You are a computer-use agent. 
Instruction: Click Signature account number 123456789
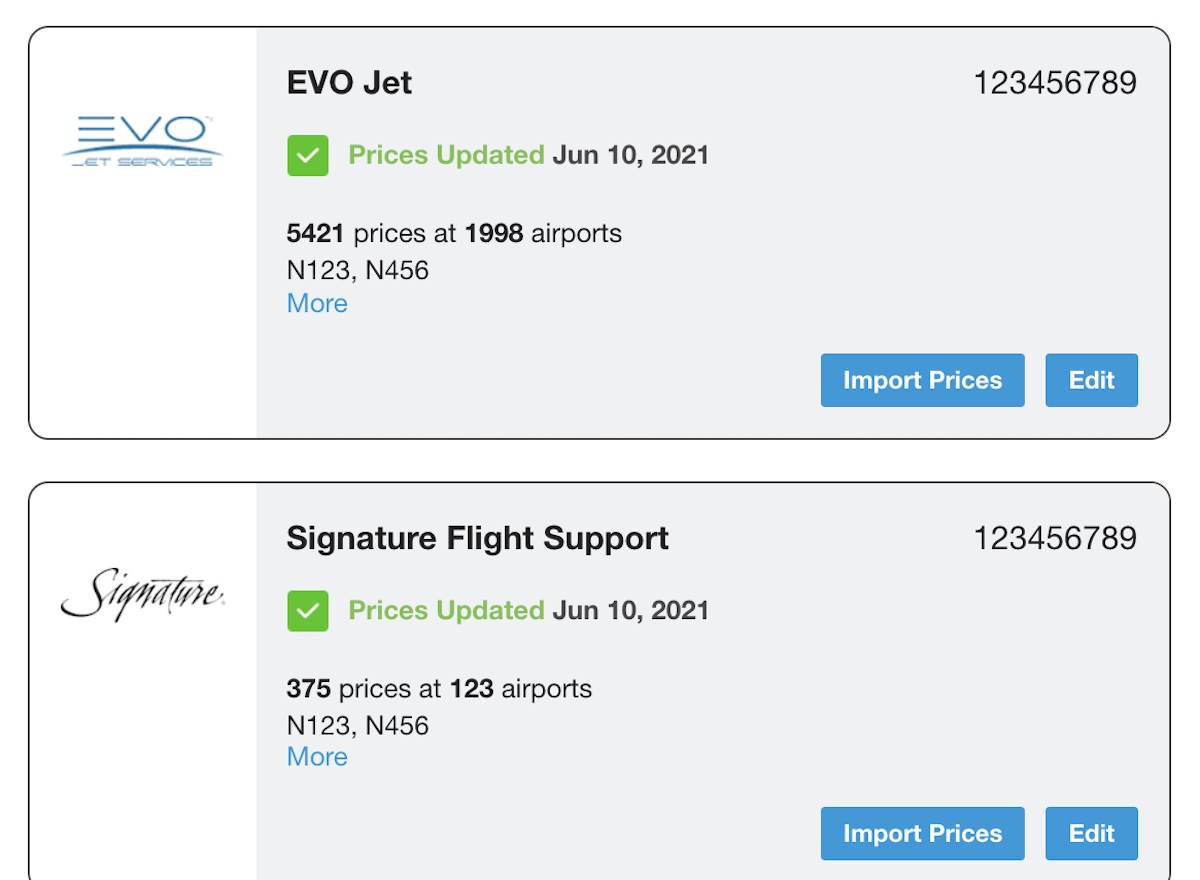(1055, 538)
